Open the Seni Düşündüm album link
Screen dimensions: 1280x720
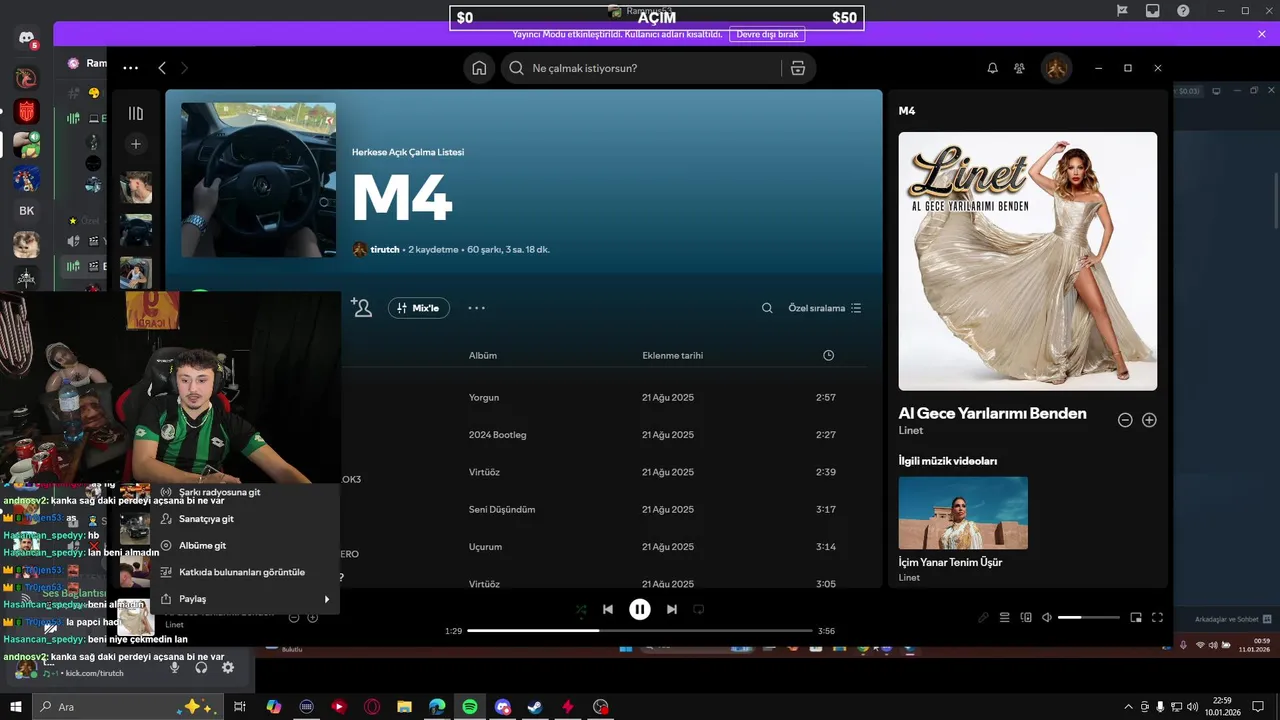(502, 510)
